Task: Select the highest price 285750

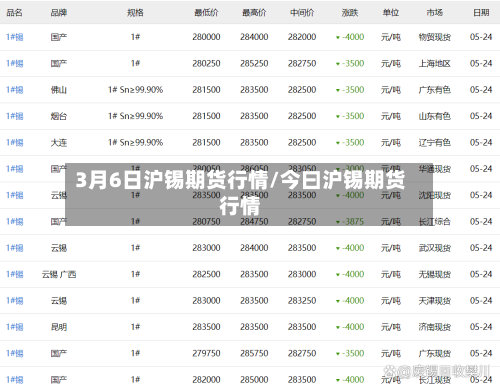Action: pos(254,353)
